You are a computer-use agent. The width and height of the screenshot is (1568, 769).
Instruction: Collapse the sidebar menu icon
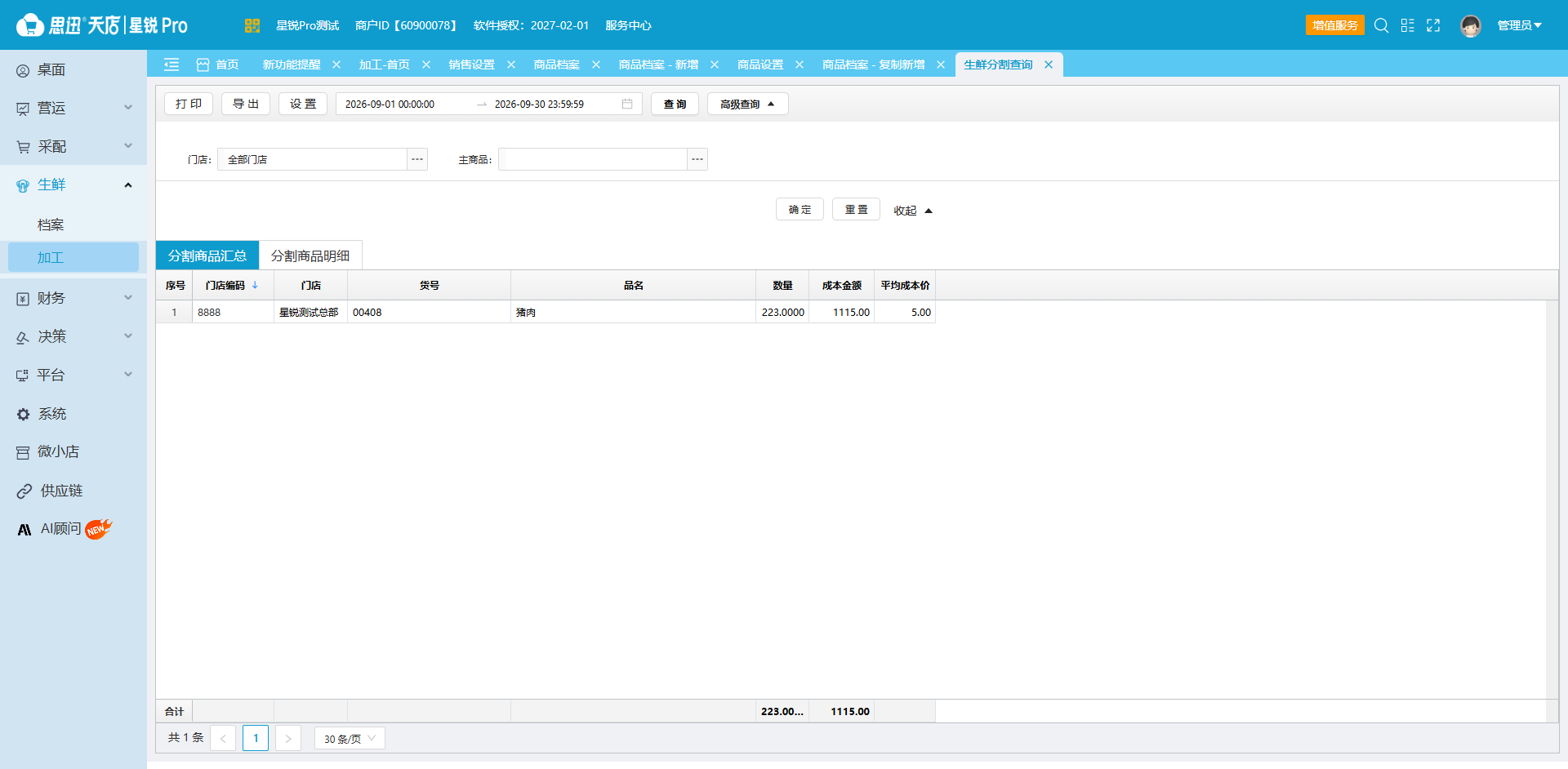(x=171, y=64)
